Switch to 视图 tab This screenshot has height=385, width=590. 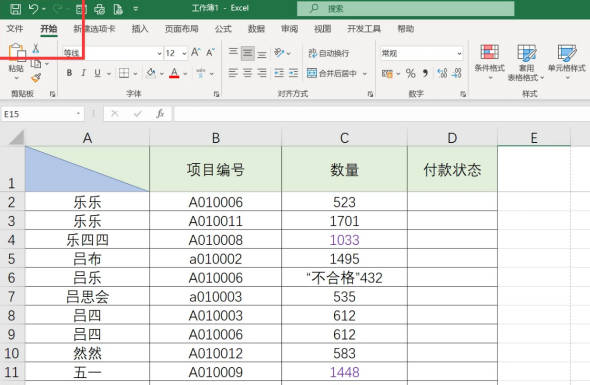(322, 29)
